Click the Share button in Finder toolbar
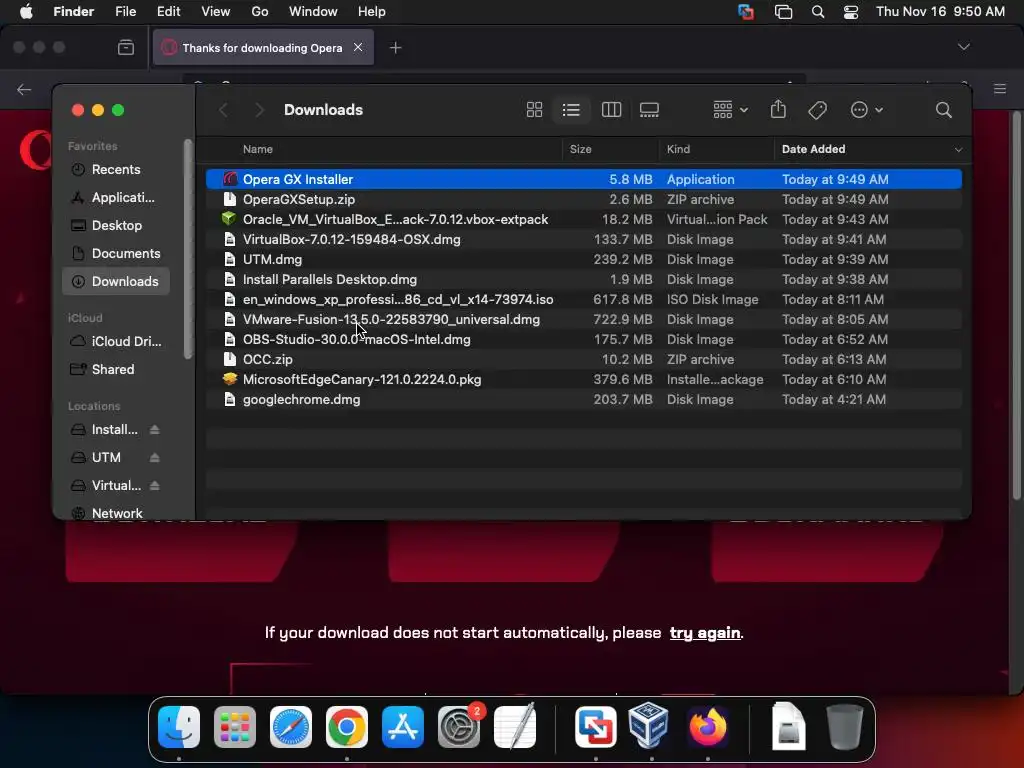Image resolution: width=1024 pixels, height=768 pixels. [x=778, y=109]
